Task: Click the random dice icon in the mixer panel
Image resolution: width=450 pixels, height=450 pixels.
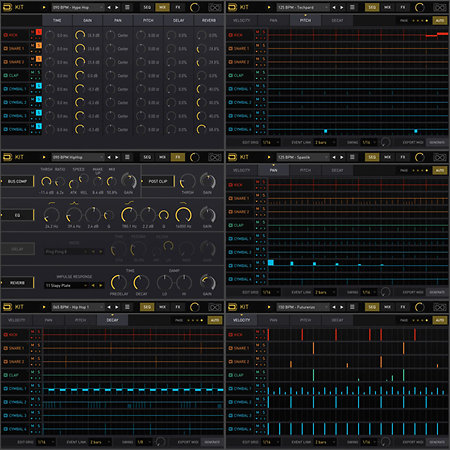Action: [x=215, y=7]
